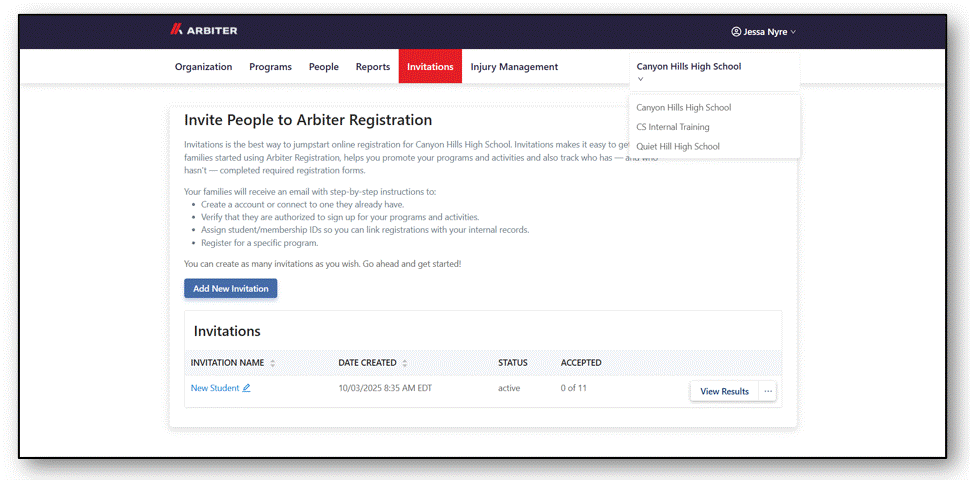Choose Canyon Hills High School from dropdown list
Viewport: 970px width, 480px height.
(x=684, y=108)
